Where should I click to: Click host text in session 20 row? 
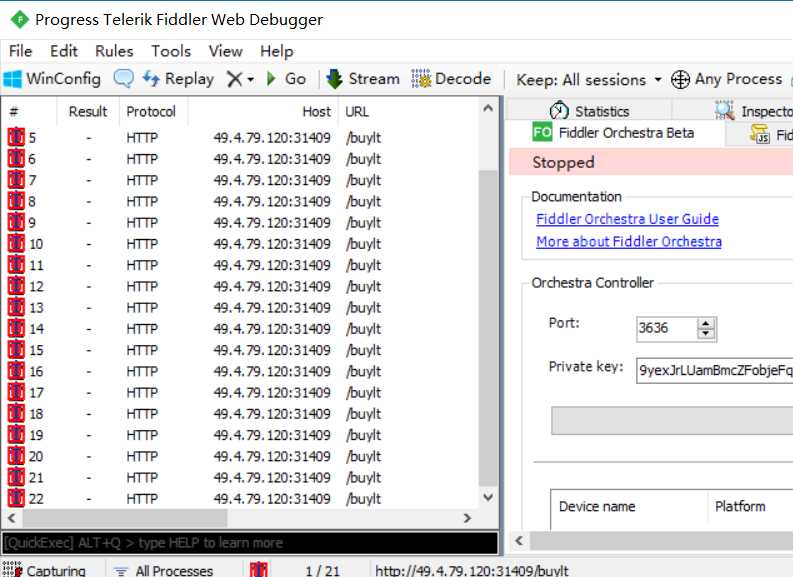click(x=272, y=456)
